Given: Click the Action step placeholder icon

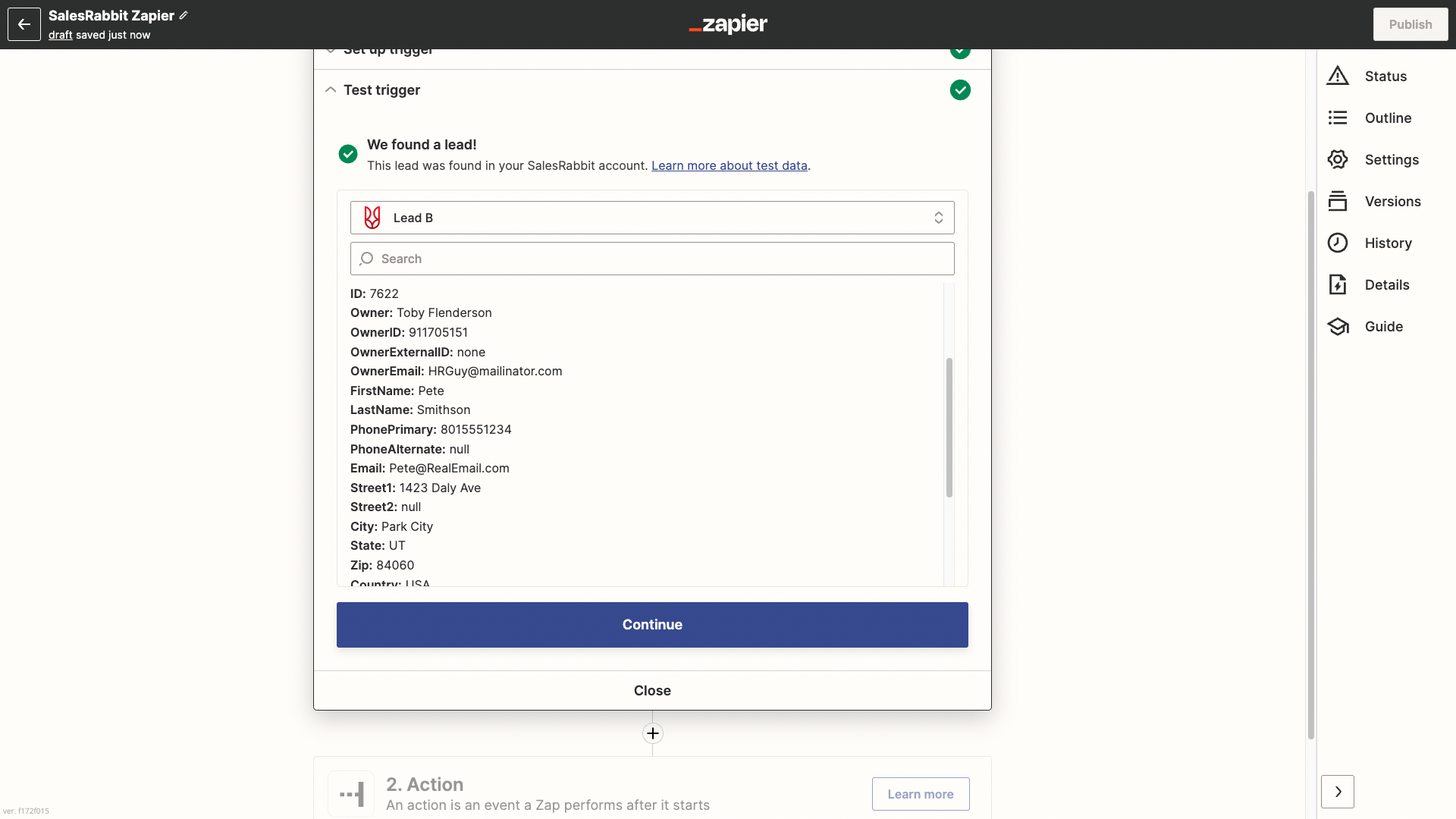Looking at the screenshot, I should [x=351, y=794].
